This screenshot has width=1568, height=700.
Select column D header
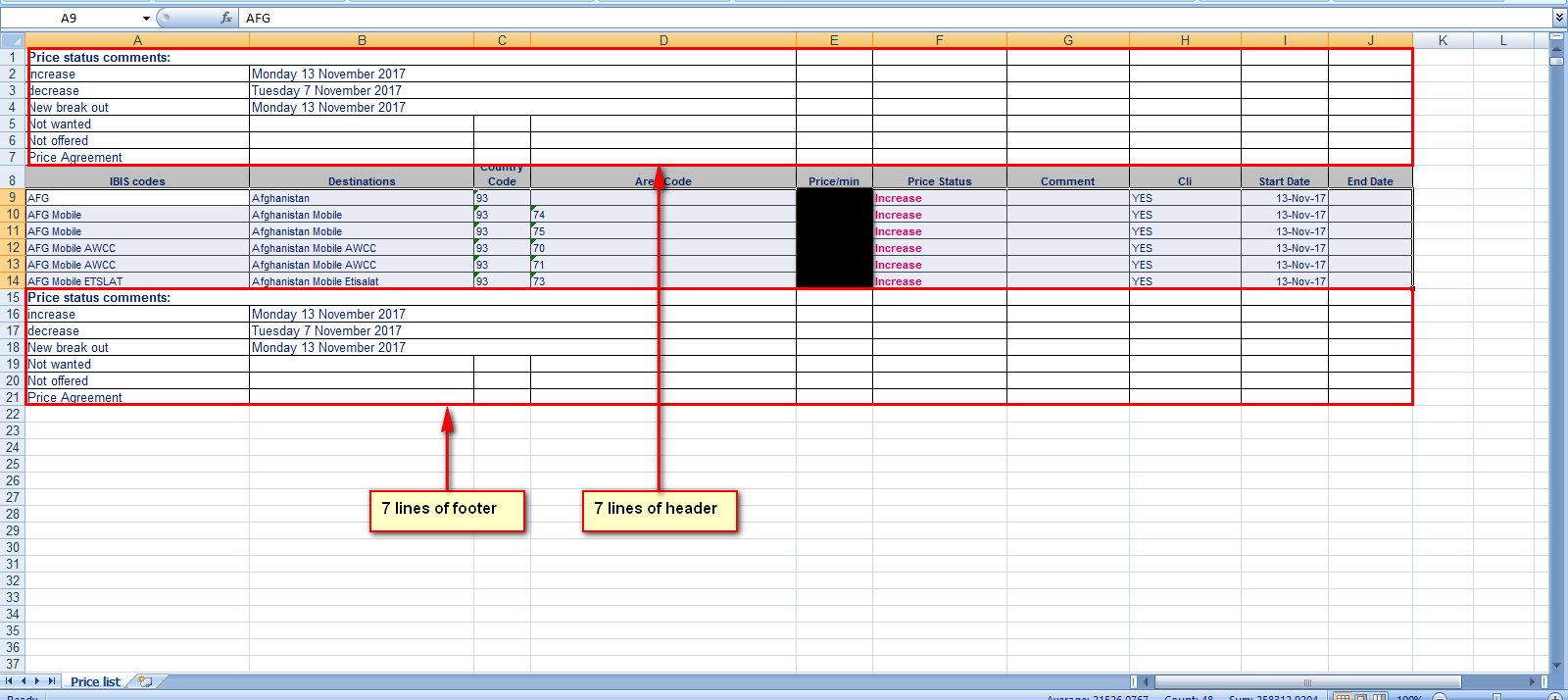663,40
